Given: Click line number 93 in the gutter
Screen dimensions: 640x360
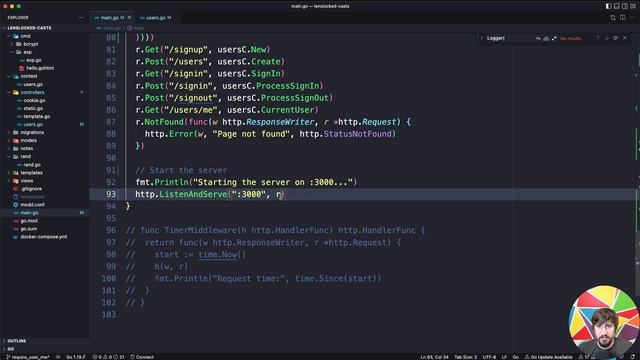Looking at the screenshot, I should (x=111, y=194).
